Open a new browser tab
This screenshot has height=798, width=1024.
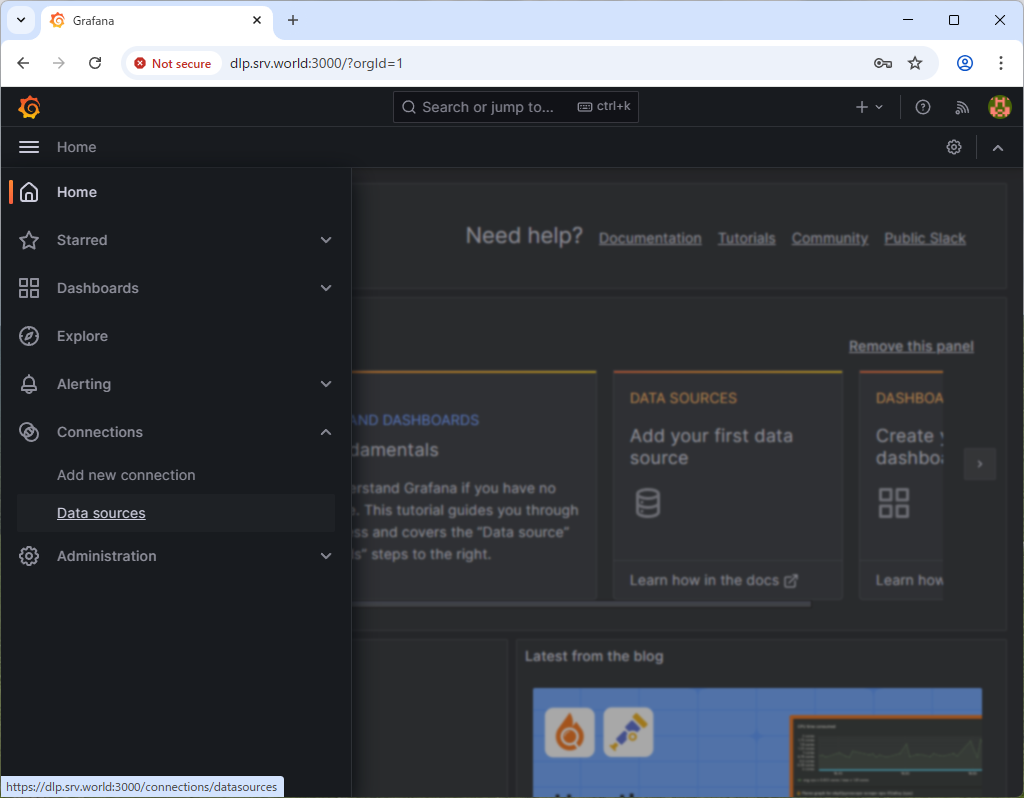click(x=293, y=20)
